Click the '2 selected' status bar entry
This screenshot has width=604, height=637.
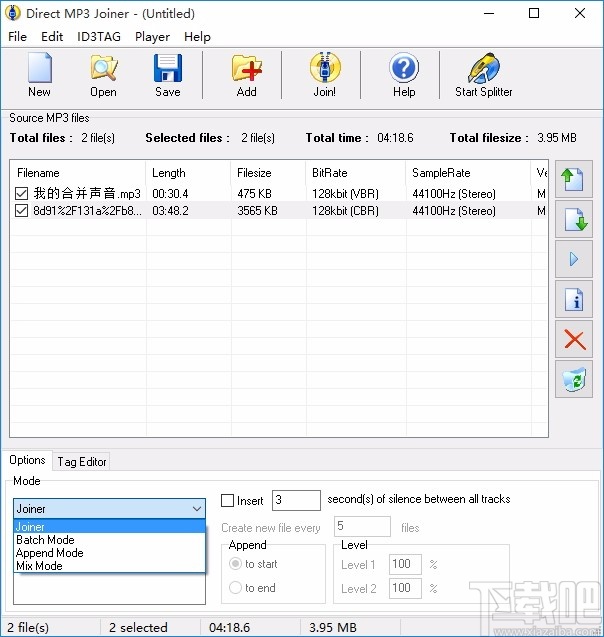point(138,628)
